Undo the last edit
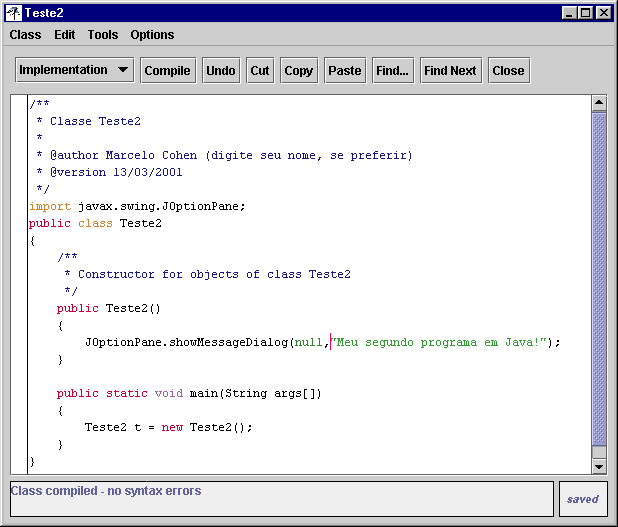 tap(221, 71)
